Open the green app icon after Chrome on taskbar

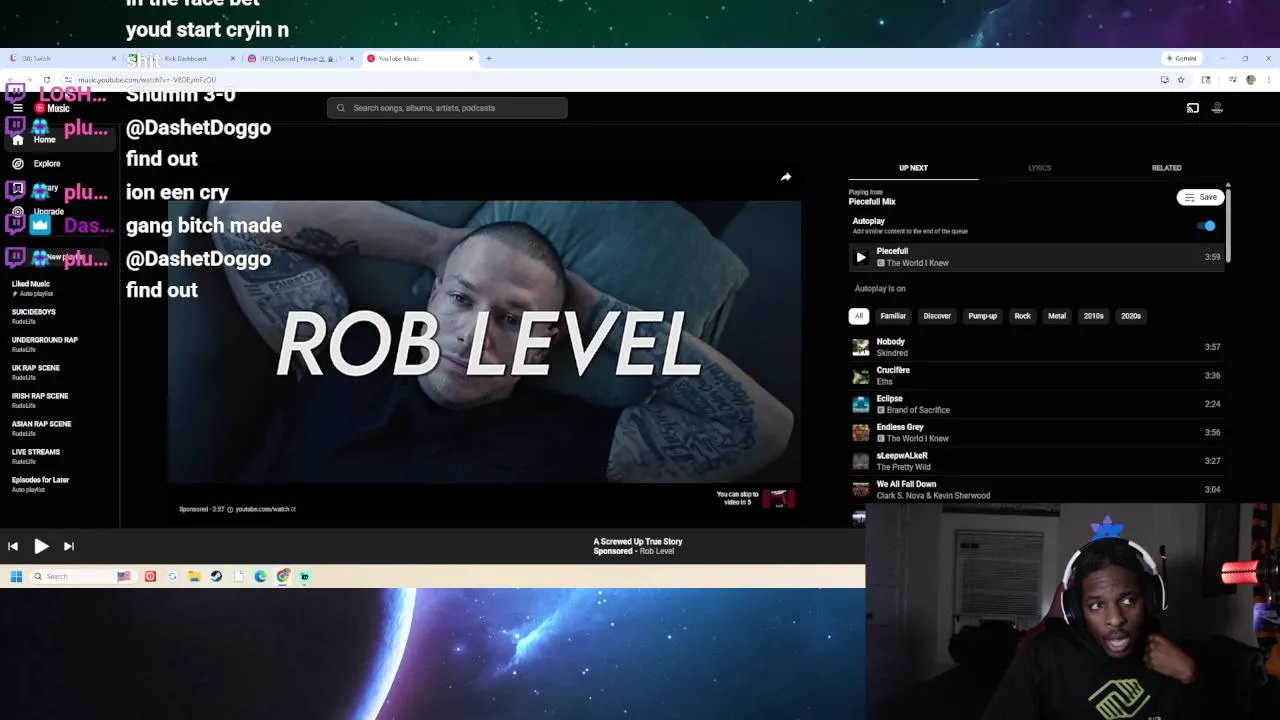tap(305, 576)
